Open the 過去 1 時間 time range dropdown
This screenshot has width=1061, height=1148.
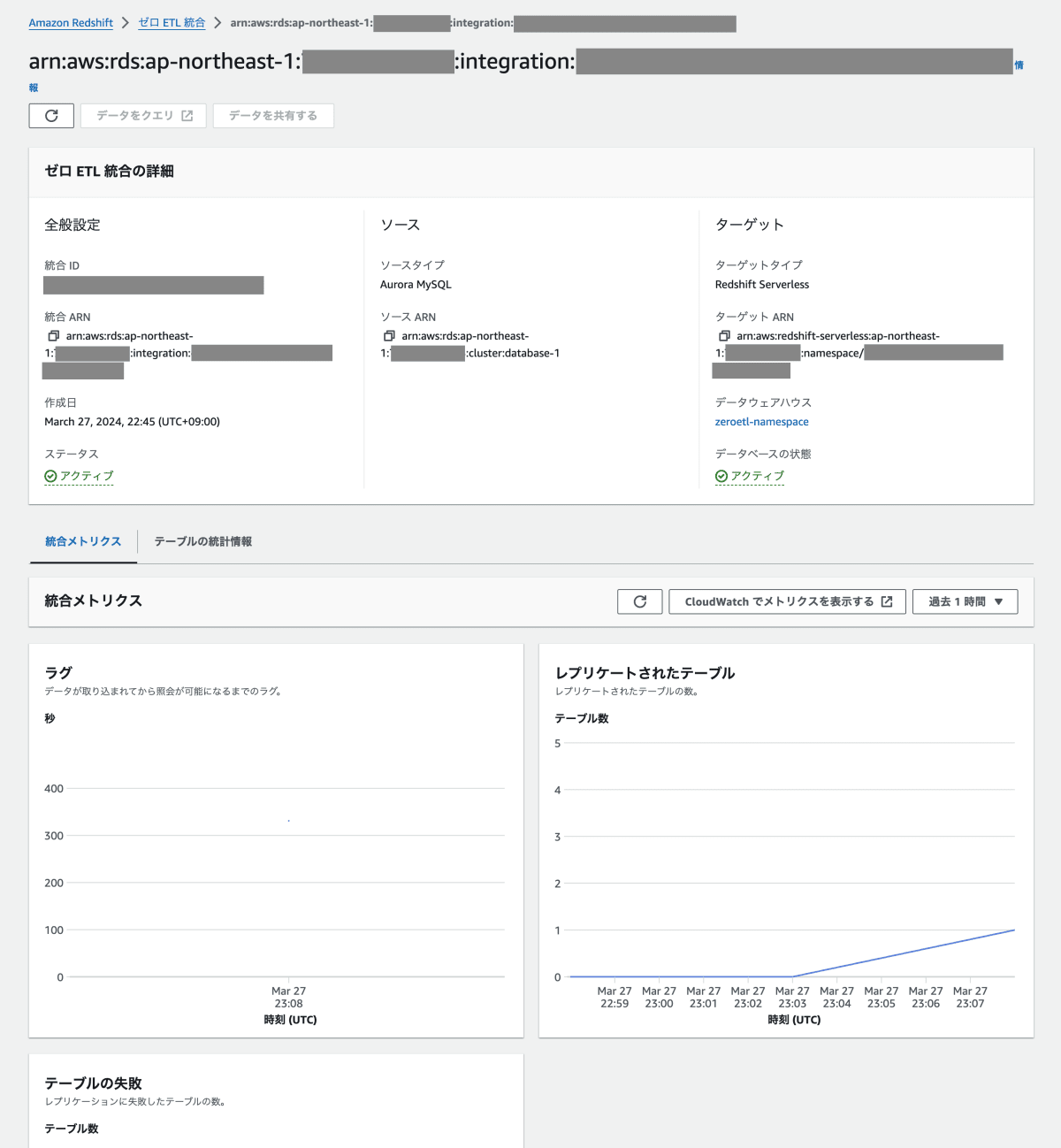[x=966, y=601]
